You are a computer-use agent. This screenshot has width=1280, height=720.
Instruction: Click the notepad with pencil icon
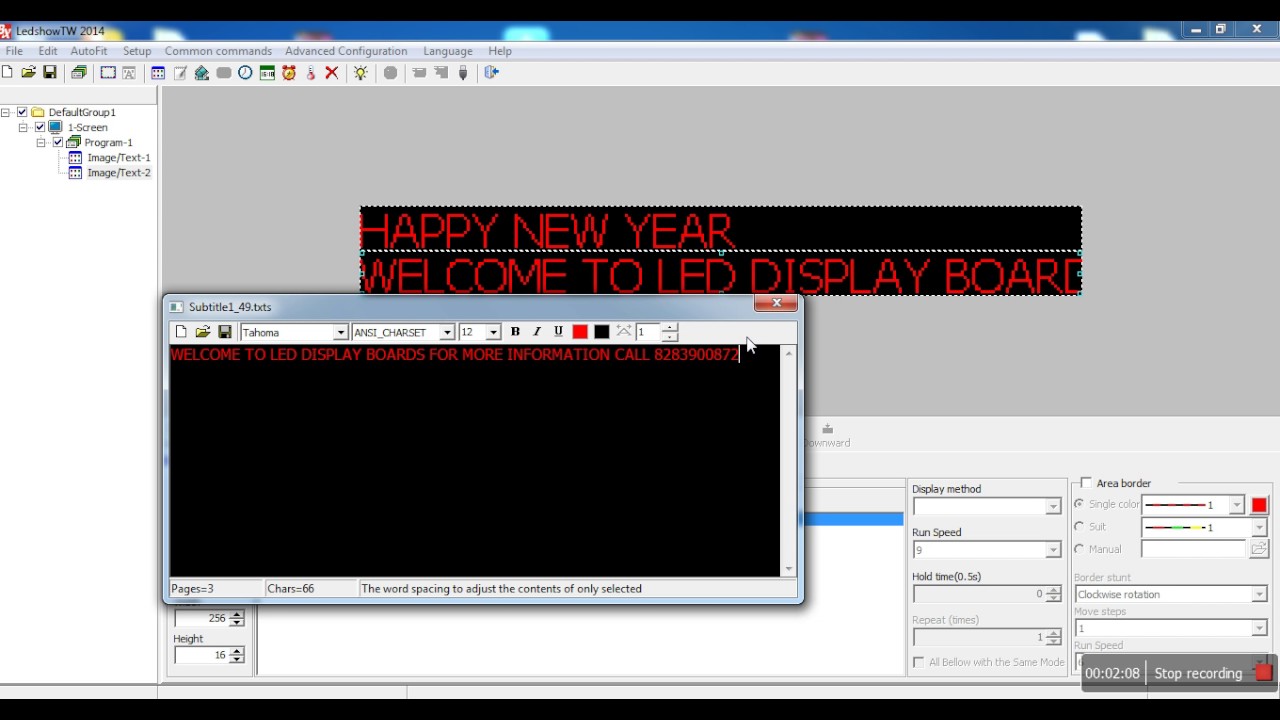coord(180,73)
